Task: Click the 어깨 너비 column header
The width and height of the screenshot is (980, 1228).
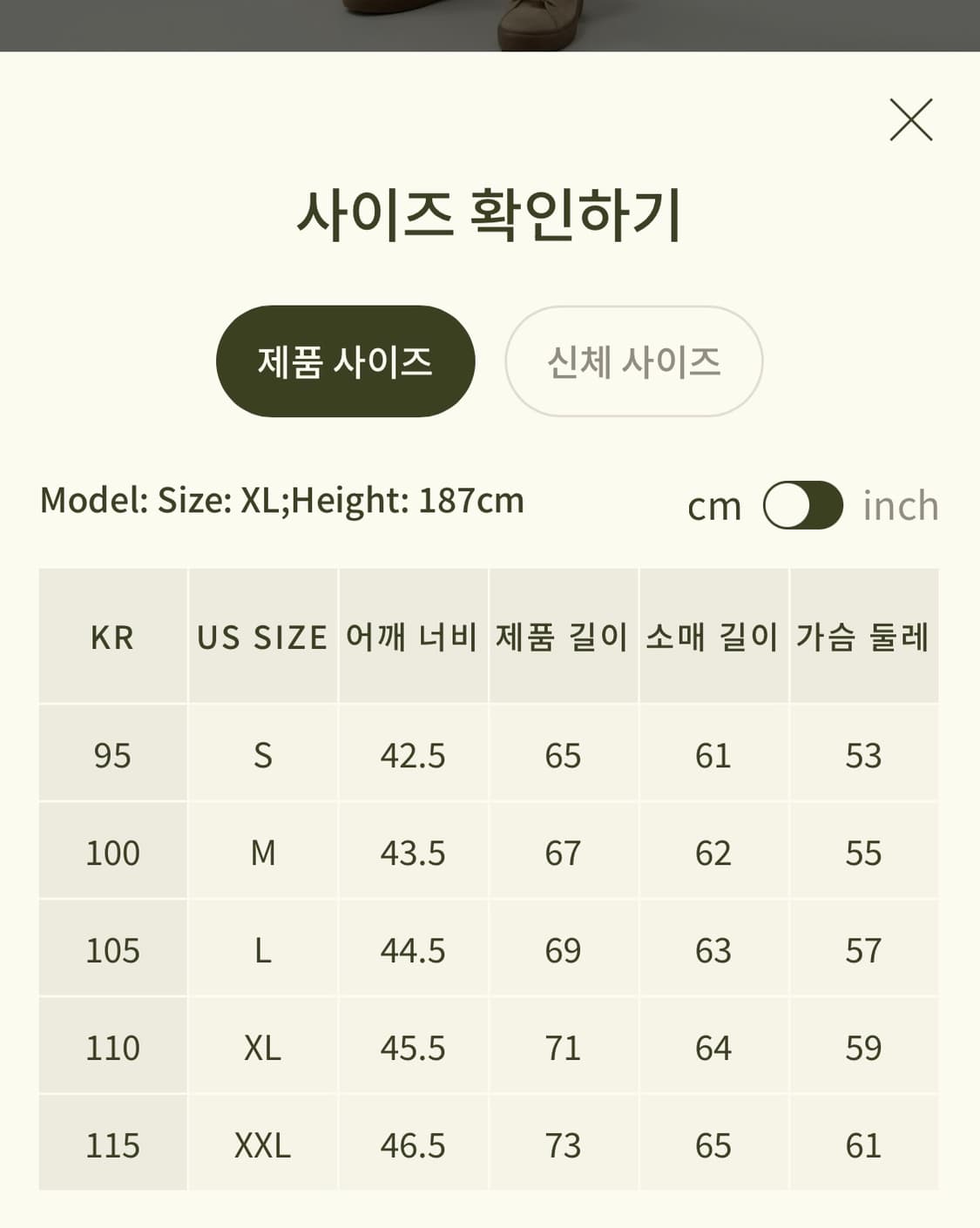Action: (414, 637)
